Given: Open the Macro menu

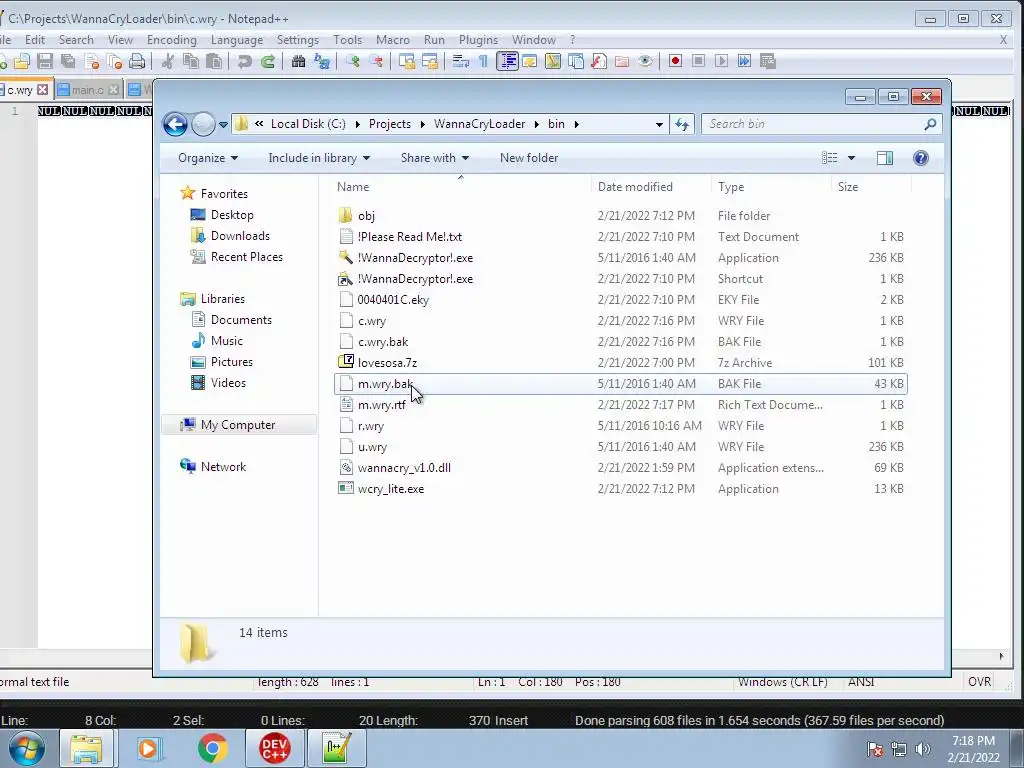Looking at the screenshot, I should (392, 40).
